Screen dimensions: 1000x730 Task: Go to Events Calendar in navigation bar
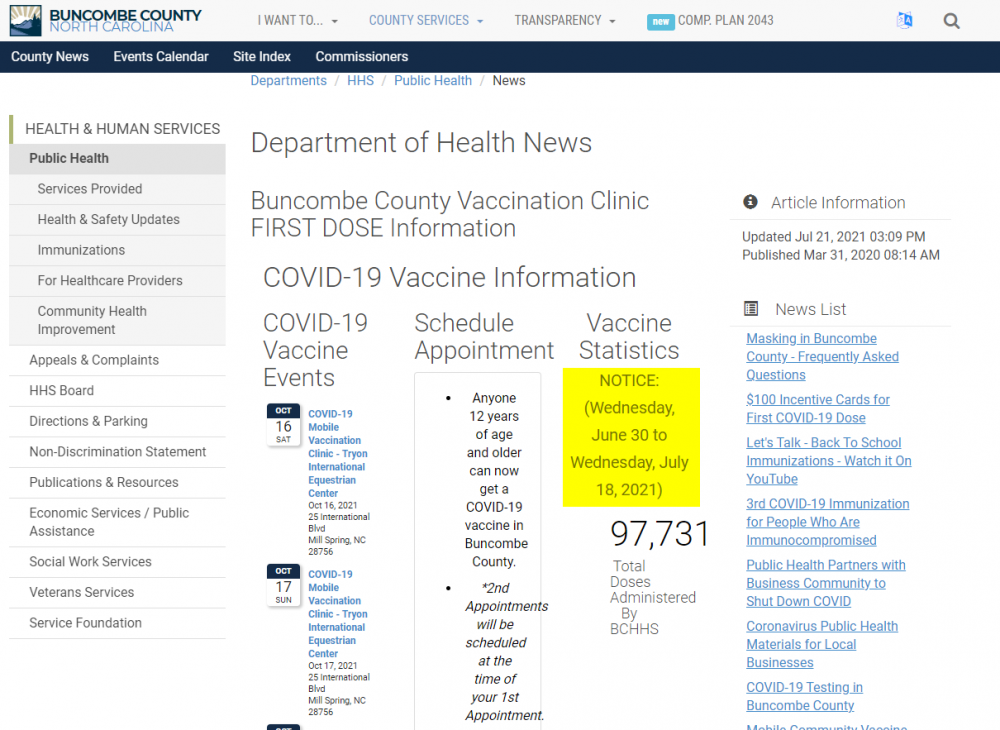161,56
